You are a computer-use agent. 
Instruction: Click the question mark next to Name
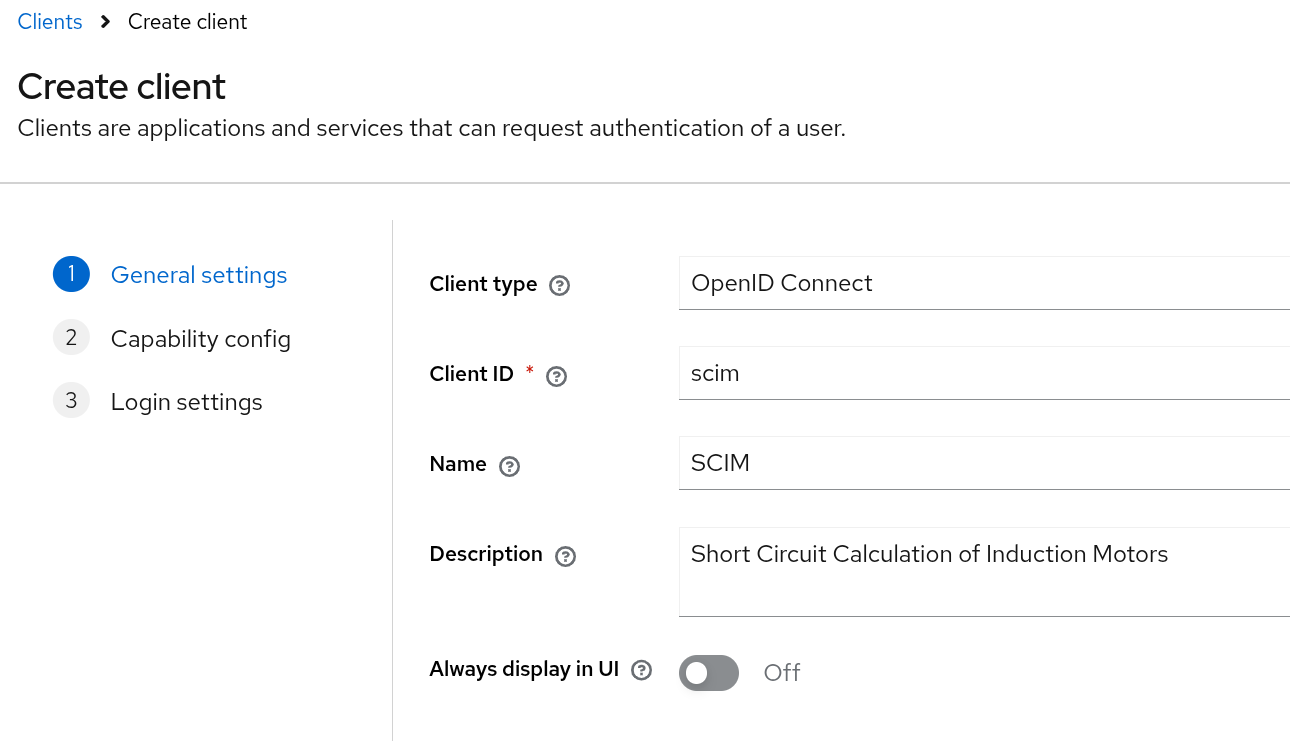509,466
